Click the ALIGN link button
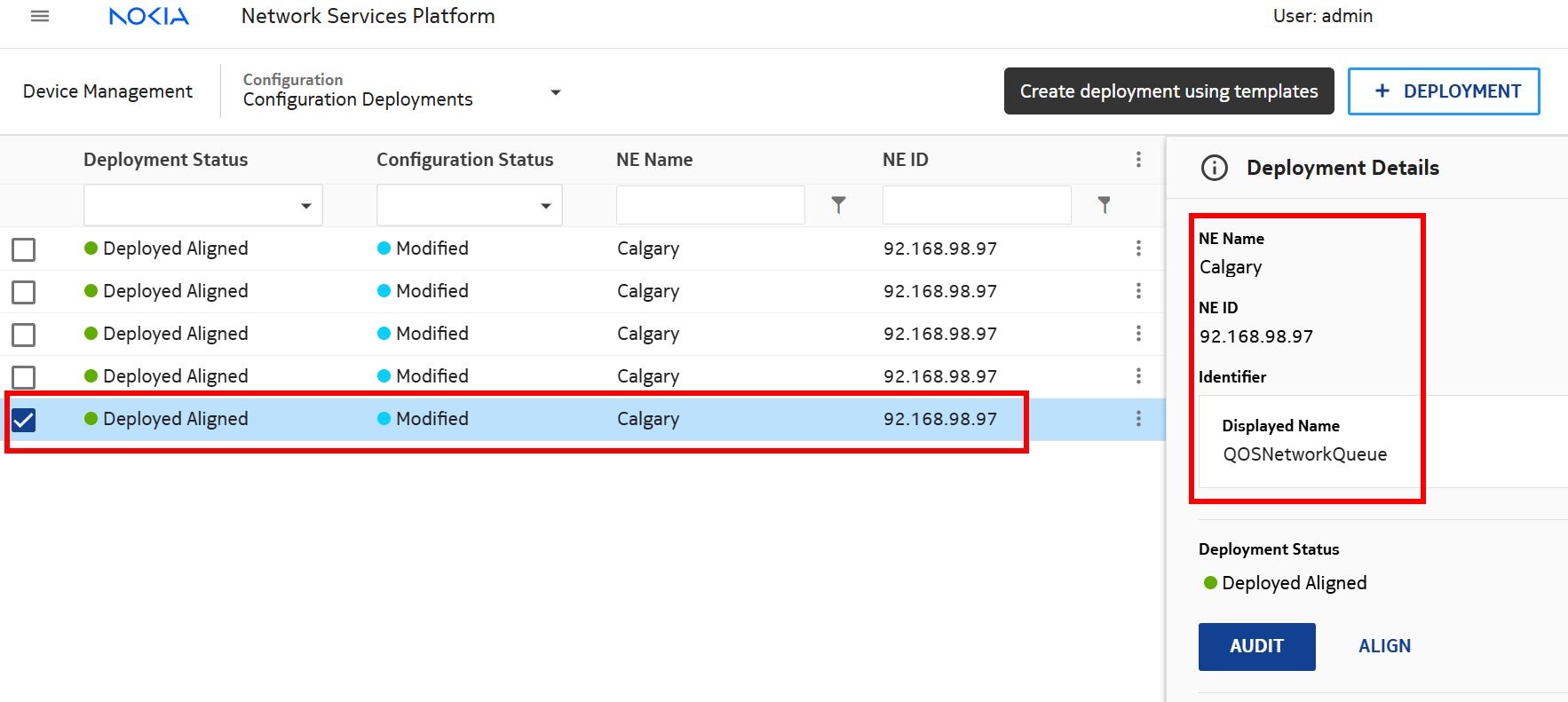Screen dimensions: 1568x702 pos(1384,646)
